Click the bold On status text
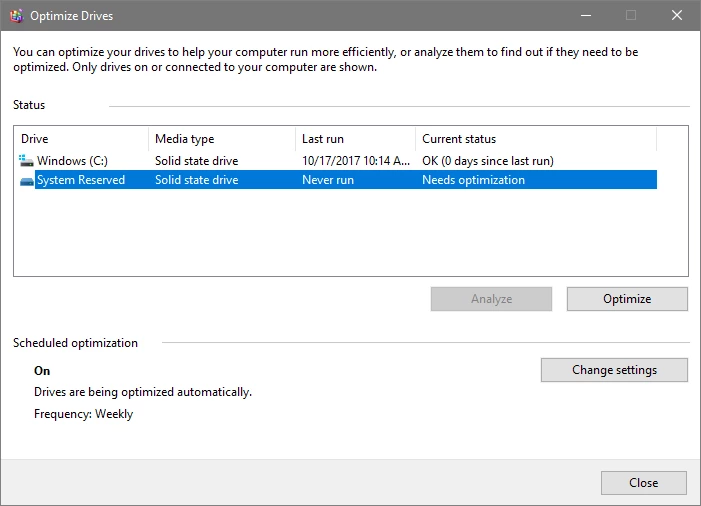Image resolution: width=701 pixels, height=506 pixels. (42, 371)
